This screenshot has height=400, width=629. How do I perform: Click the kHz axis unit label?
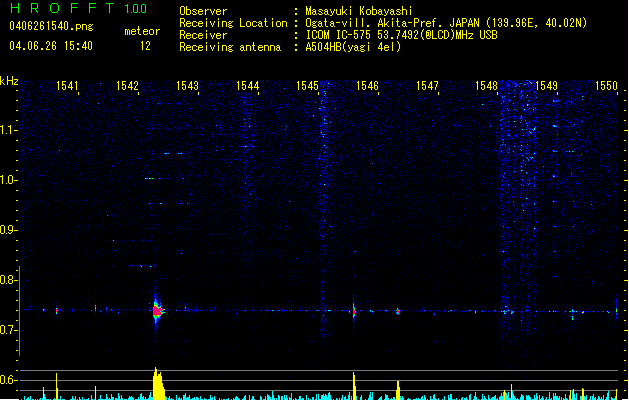click(x=9, y=81)
